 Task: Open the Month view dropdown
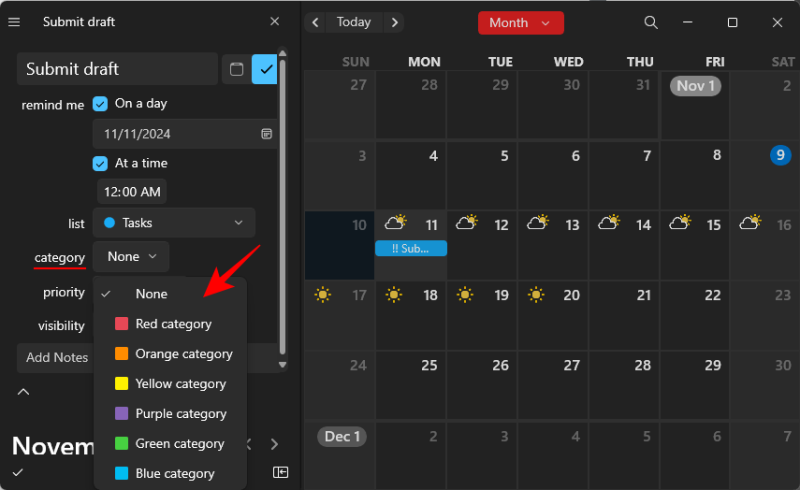pos(520,22)
